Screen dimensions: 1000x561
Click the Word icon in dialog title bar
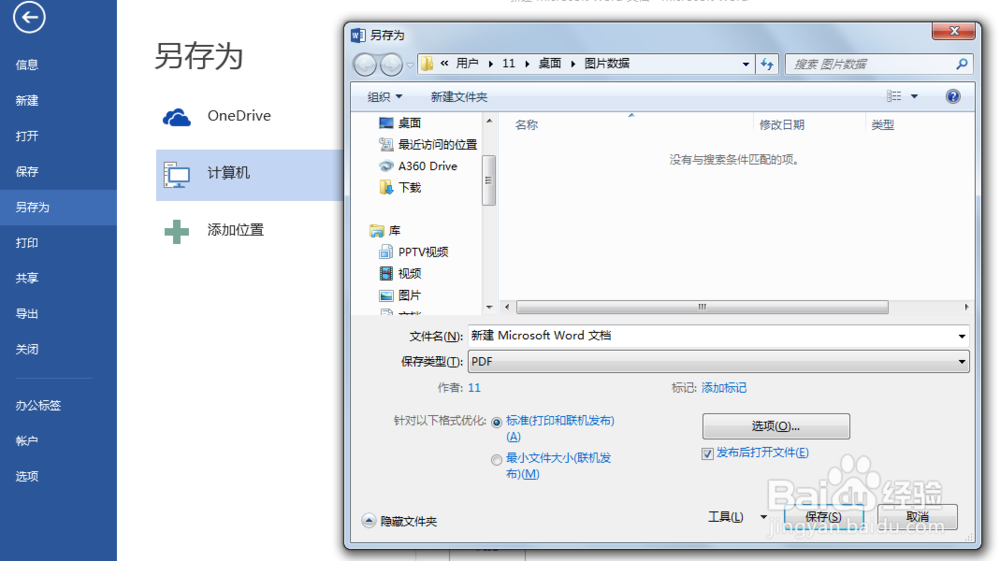358,35
